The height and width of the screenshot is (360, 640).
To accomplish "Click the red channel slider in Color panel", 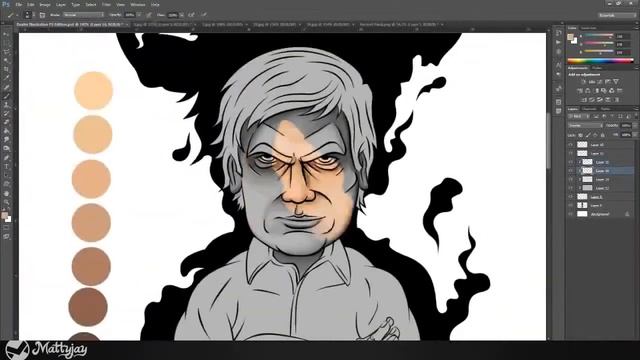I will [599, 36].
